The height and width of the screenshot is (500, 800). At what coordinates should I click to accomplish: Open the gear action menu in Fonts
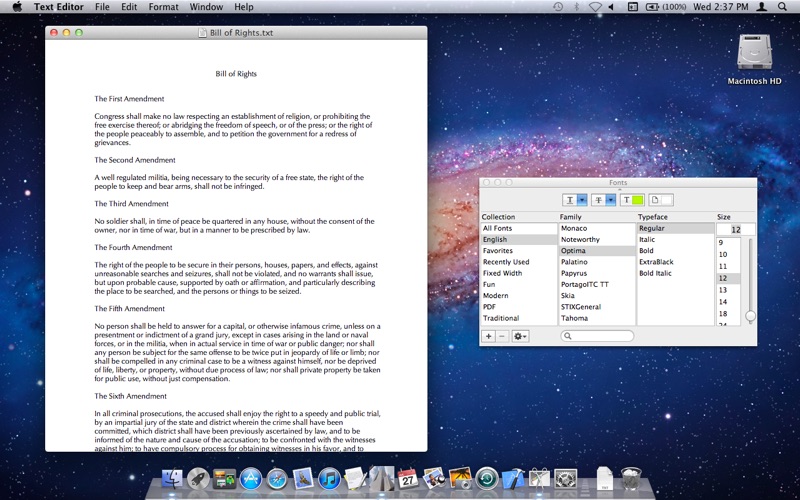(x=520, y=336)
